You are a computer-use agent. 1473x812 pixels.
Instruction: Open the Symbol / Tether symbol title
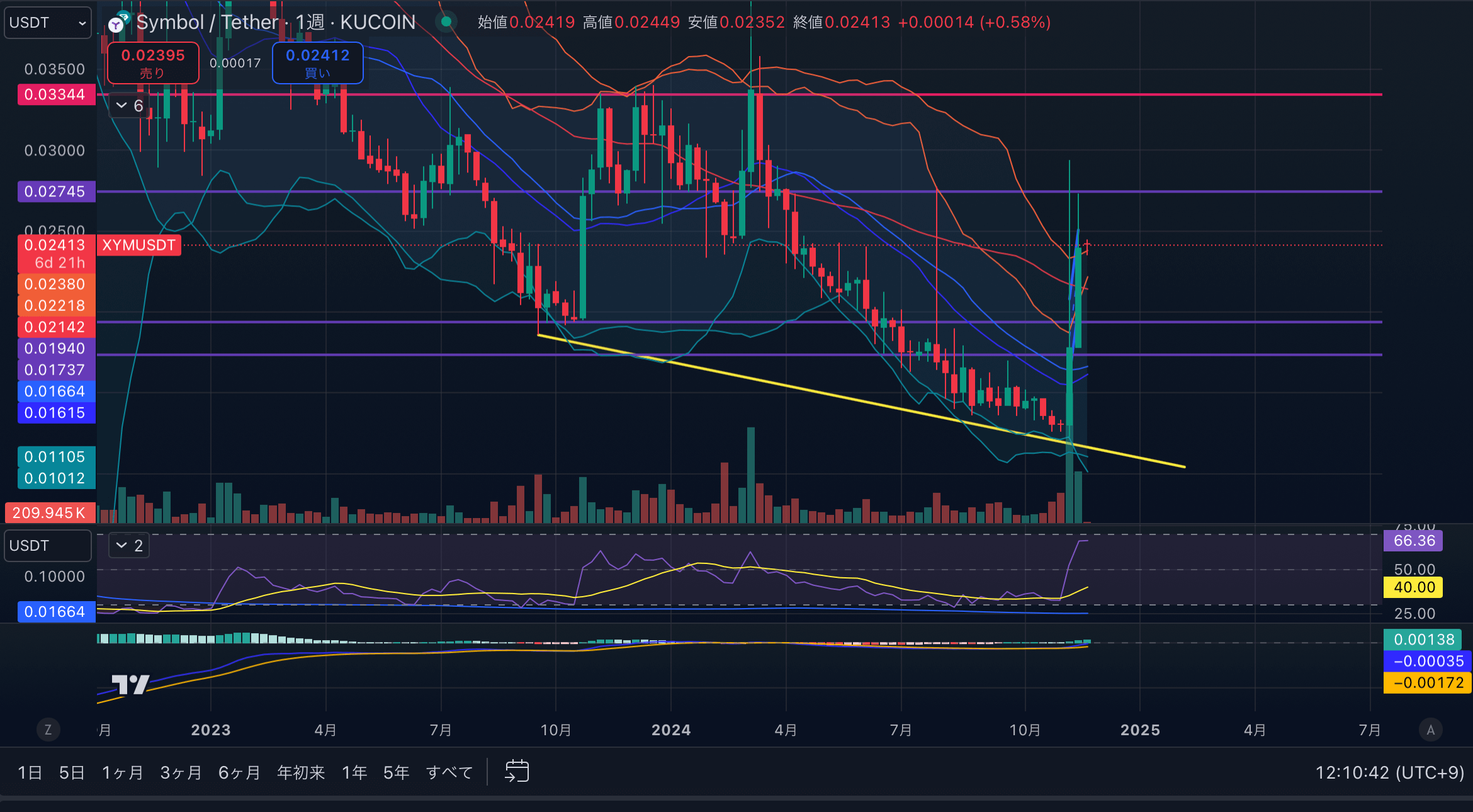click(276, 23)
